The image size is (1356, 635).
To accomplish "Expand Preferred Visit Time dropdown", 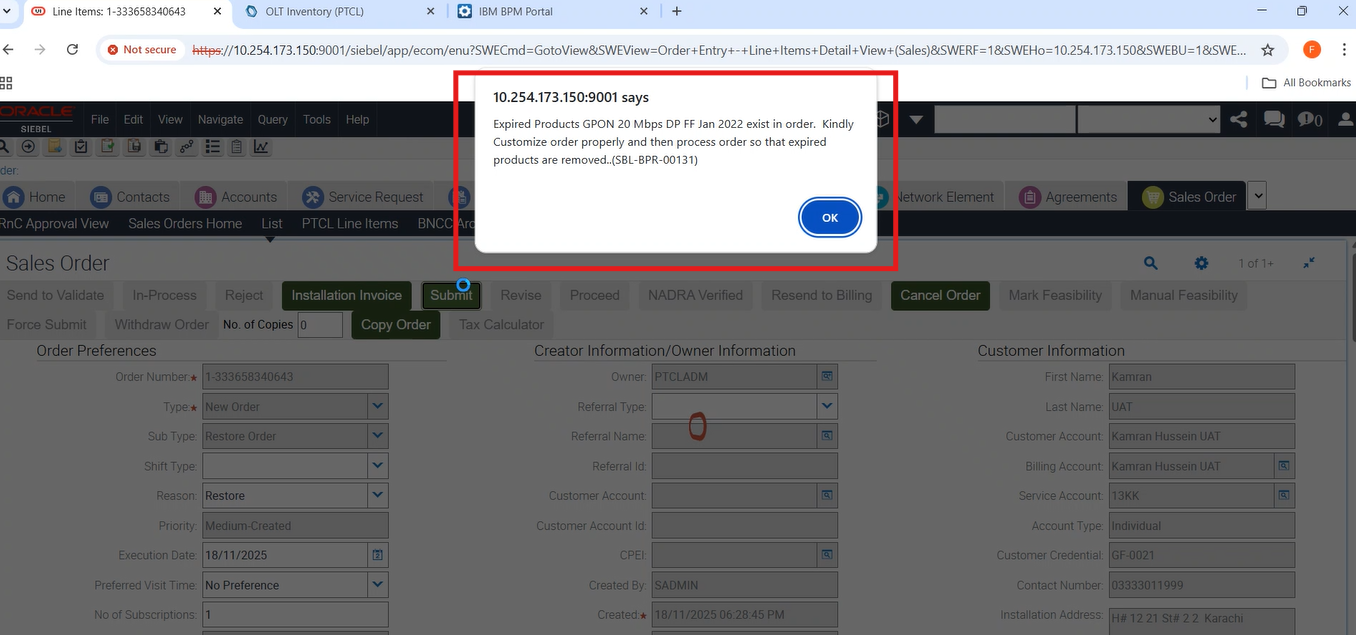I will tap(377, 584).
